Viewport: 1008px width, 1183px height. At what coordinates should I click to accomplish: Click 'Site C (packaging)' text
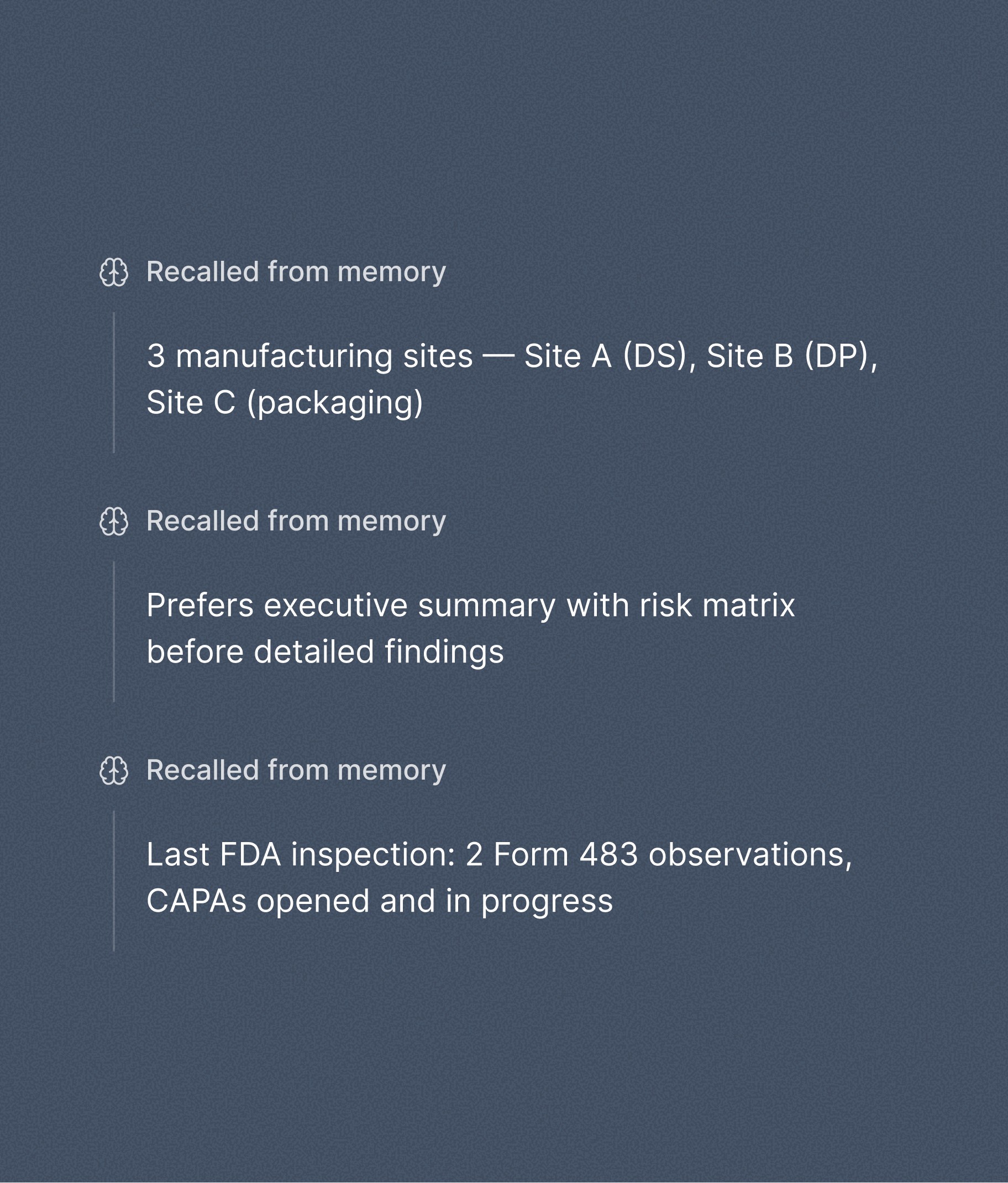pos(285,402)
